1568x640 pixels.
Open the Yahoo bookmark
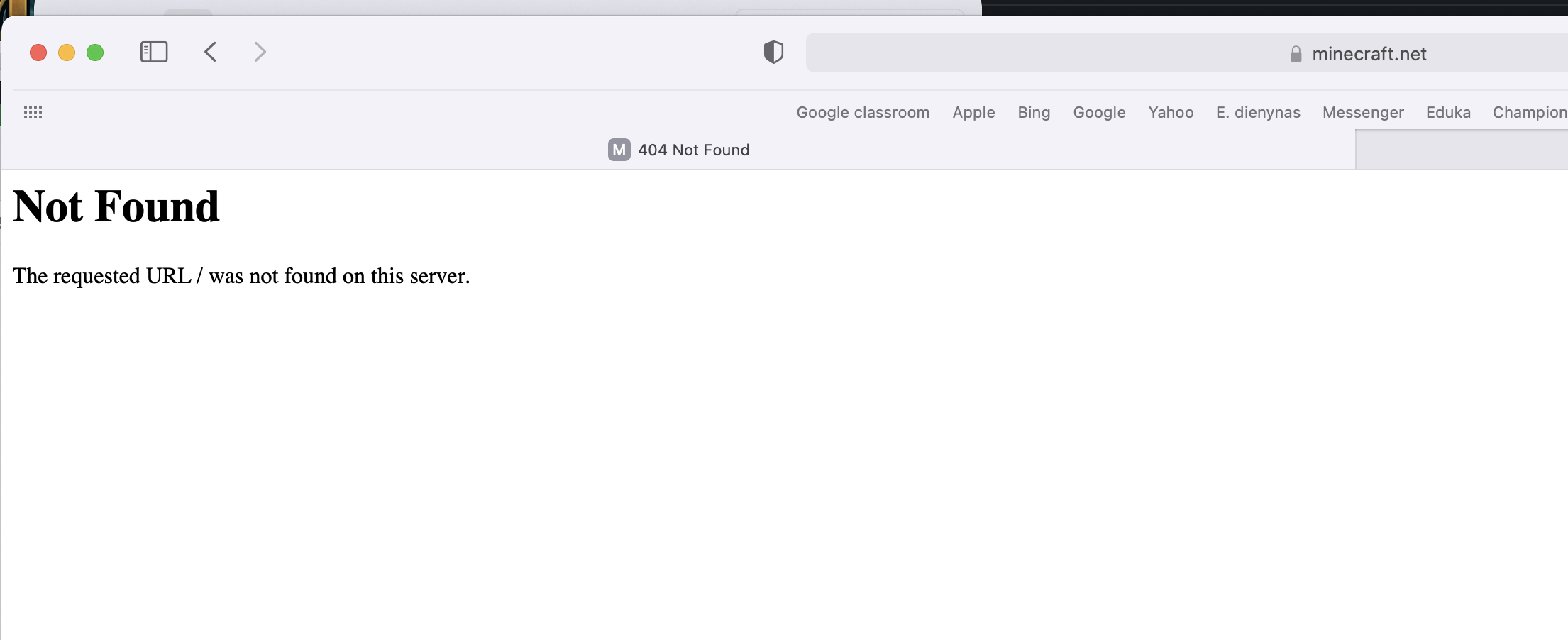point(1171,112)
